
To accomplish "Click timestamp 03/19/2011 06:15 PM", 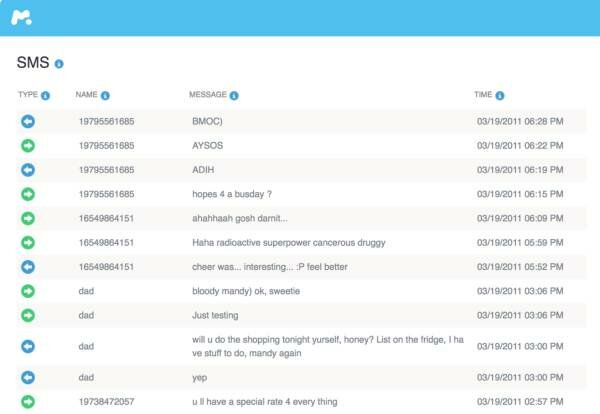I will [x=520, y=194].
